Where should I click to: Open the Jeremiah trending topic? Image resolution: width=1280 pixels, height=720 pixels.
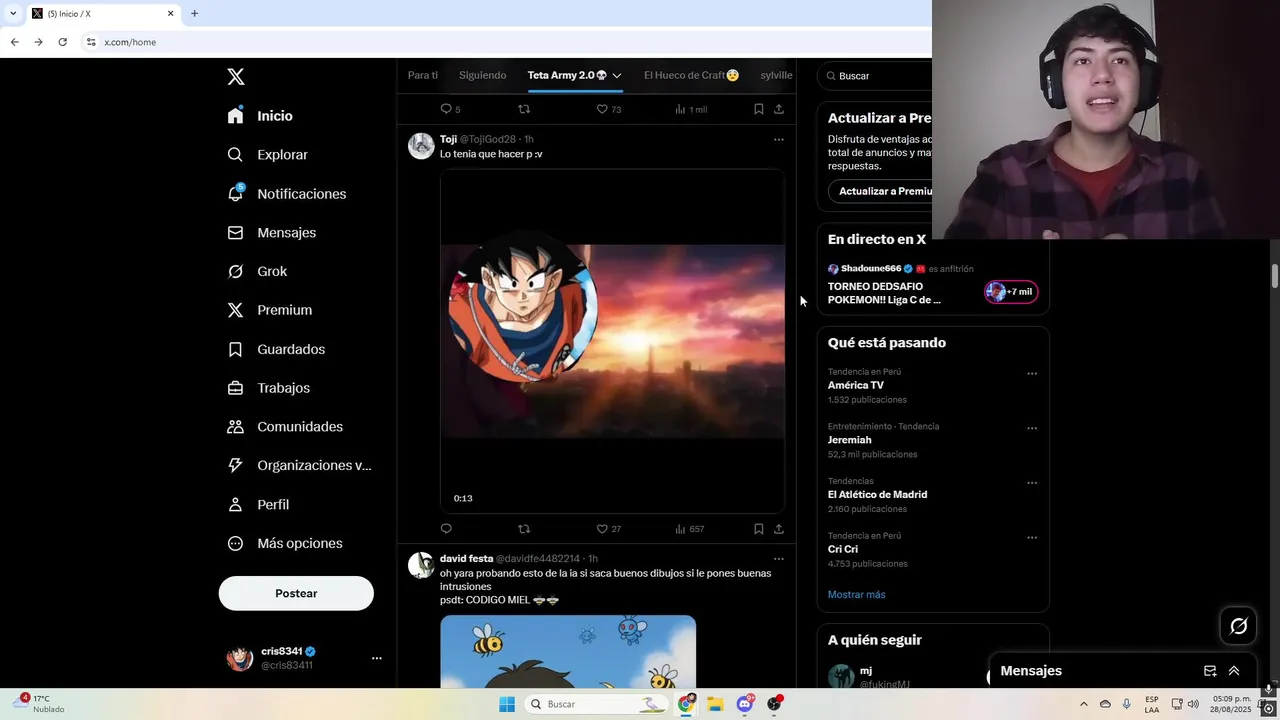[849, 440]
